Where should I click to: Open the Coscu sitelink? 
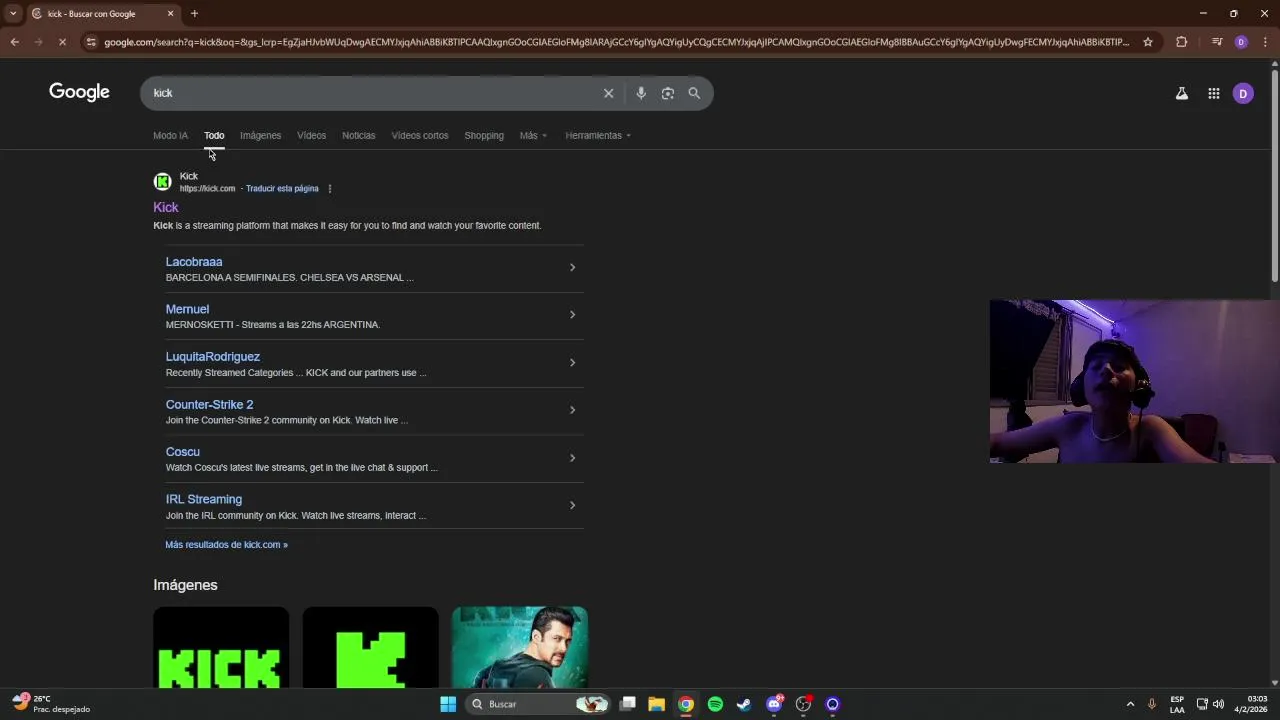(x=183, y=452)
